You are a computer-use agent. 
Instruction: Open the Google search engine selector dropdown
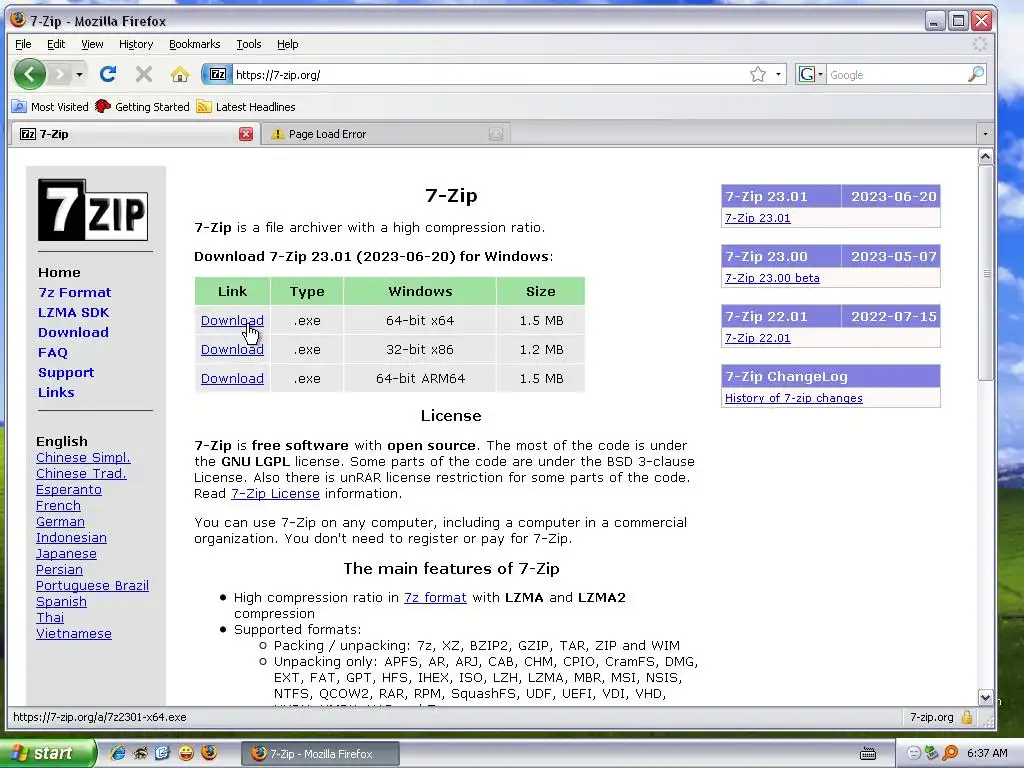(x=810, y=74)
